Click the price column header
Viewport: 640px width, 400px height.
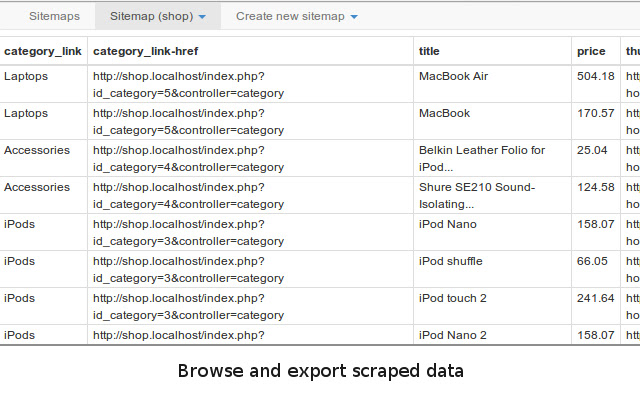(x=591, y=51)
